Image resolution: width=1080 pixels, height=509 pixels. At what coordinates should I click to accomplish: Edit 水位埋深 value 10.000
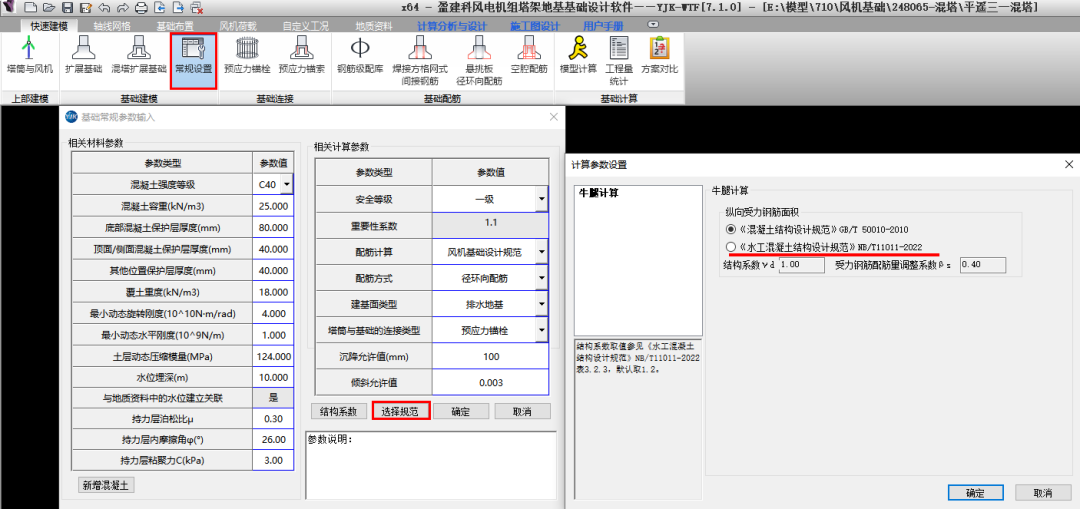273,376
